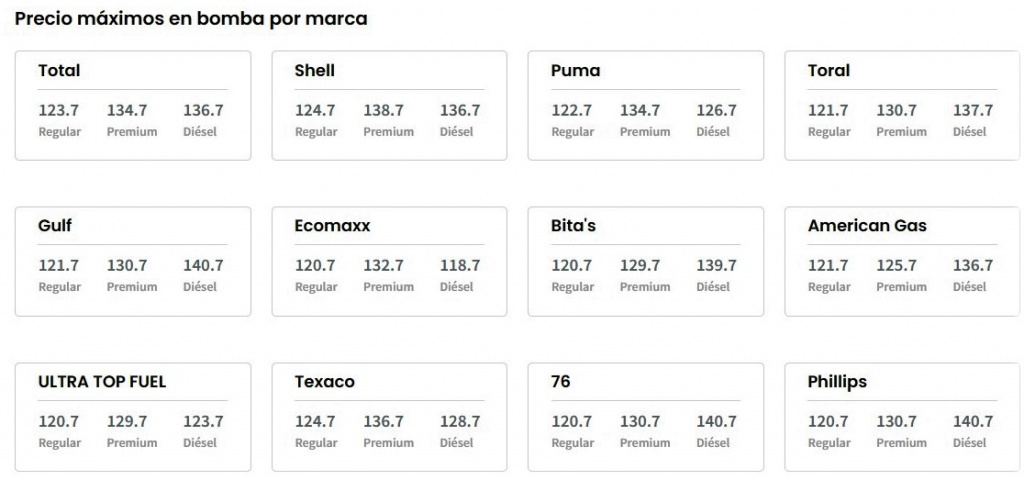The height and width of the screenshot is (480, 1024).
Task: Click Shell's Premium price of 138.7
Action: [x=383, y=111]
